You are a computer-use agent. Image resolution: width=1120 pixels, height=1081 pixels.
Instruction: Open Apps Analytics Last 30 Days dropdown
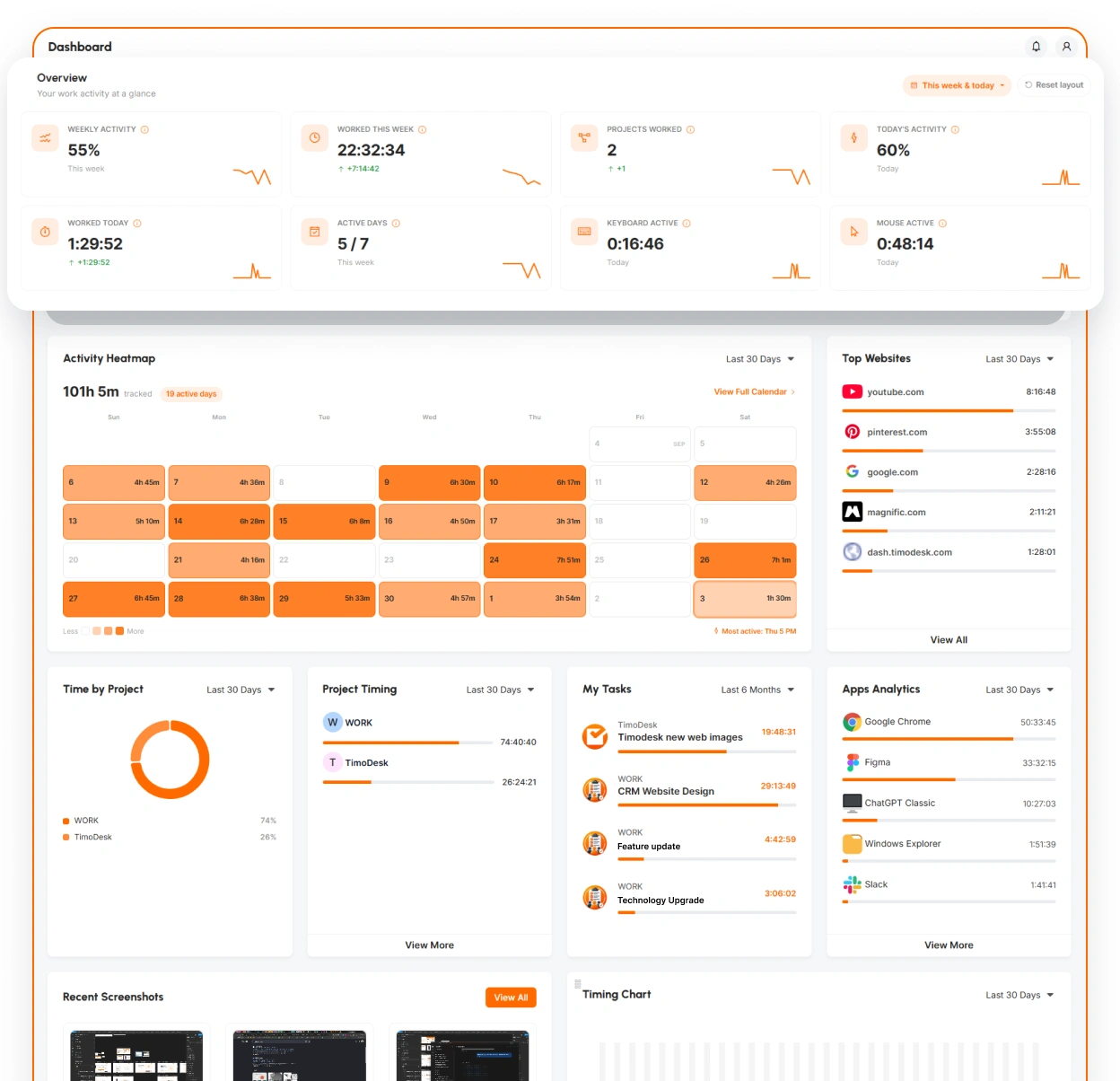pos(1019,690)
